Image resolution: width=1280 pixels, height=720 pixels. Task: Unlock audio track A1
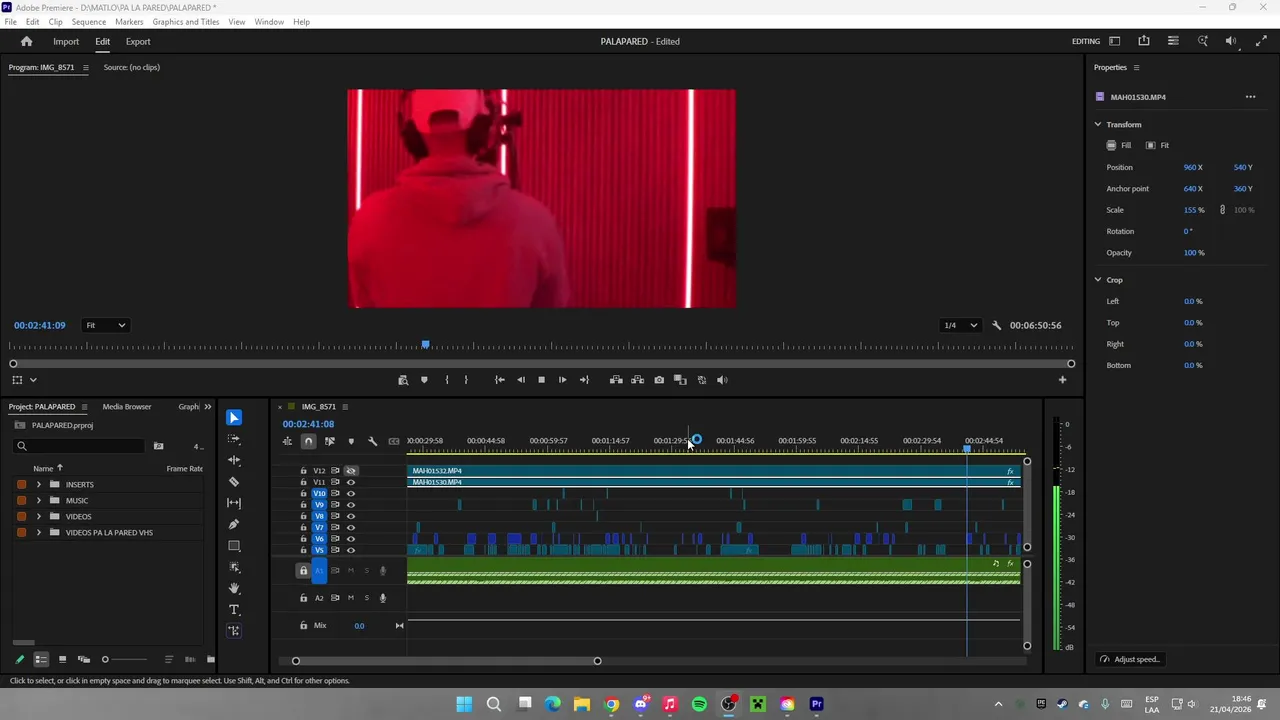tap(304, 571)
